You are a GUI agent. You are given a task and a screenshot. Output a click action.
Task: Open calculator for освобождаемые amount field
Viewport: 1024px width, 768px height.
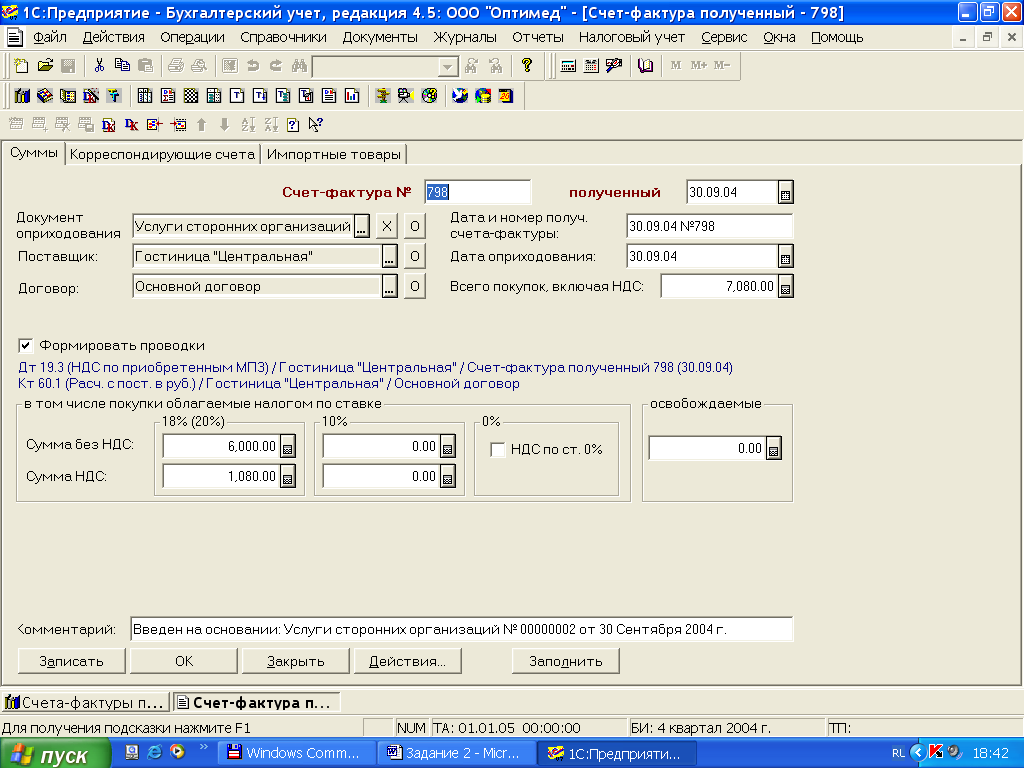point(773,449)
